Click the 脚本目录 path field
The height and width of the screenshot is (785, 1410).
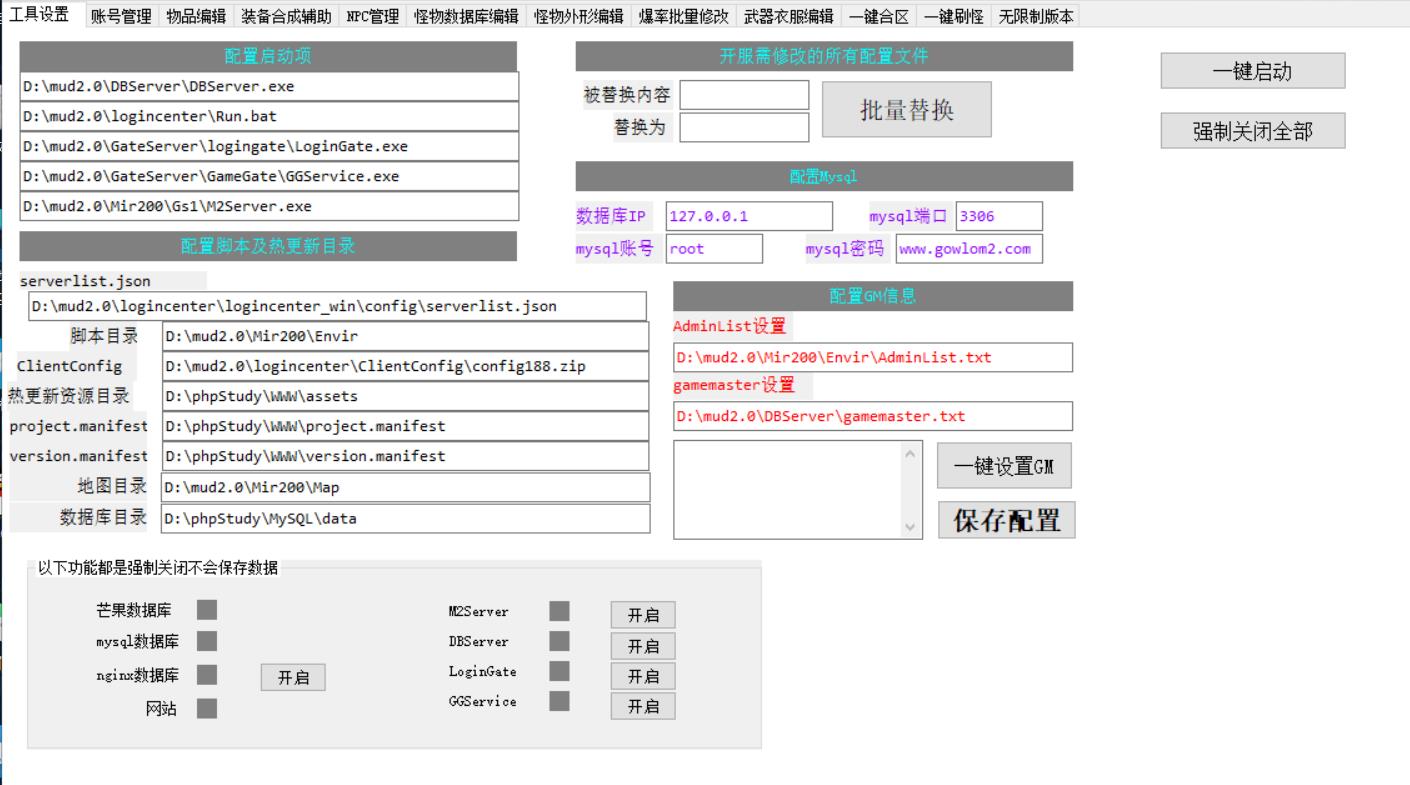point(405,336)
